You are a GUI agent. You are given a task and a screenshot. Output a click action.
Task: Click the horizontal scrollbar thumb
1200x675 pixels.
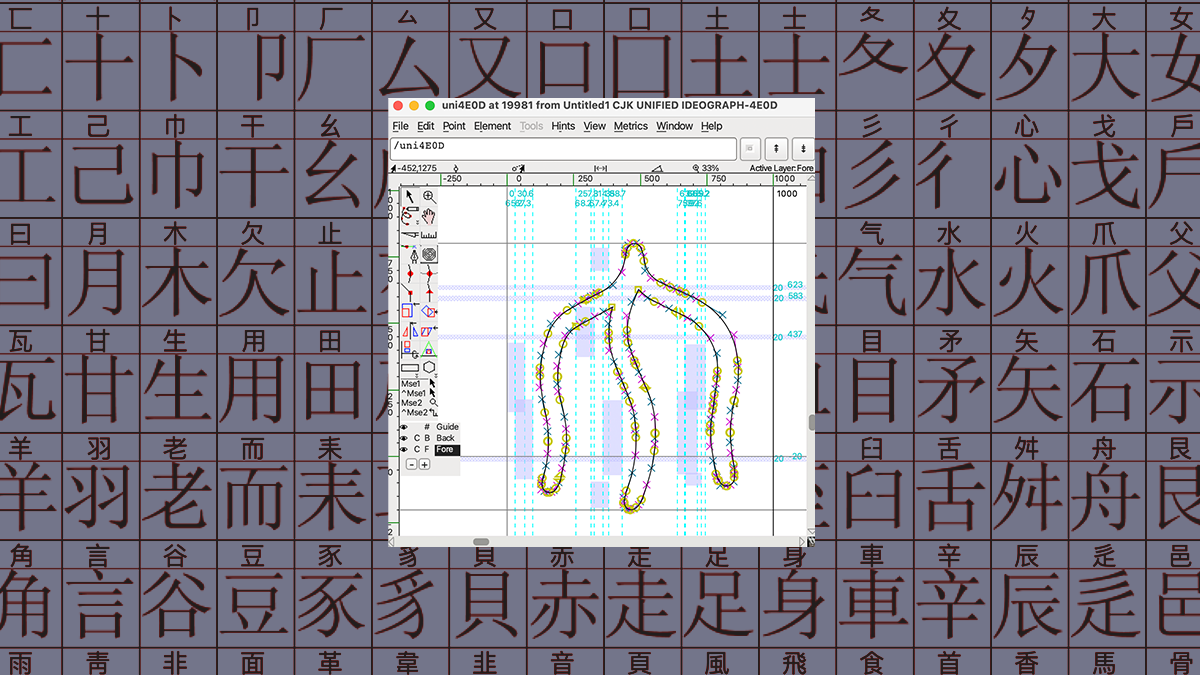point(481,541)
